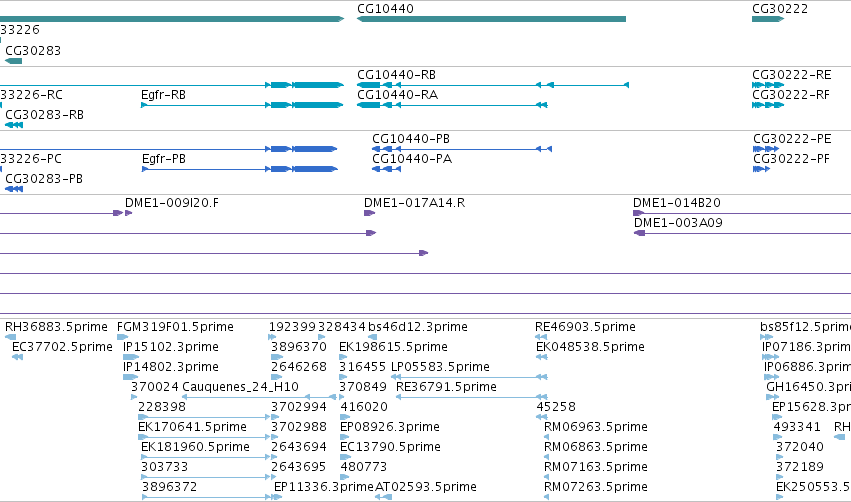Click the DME1-003A09 clone arrow

742,233
